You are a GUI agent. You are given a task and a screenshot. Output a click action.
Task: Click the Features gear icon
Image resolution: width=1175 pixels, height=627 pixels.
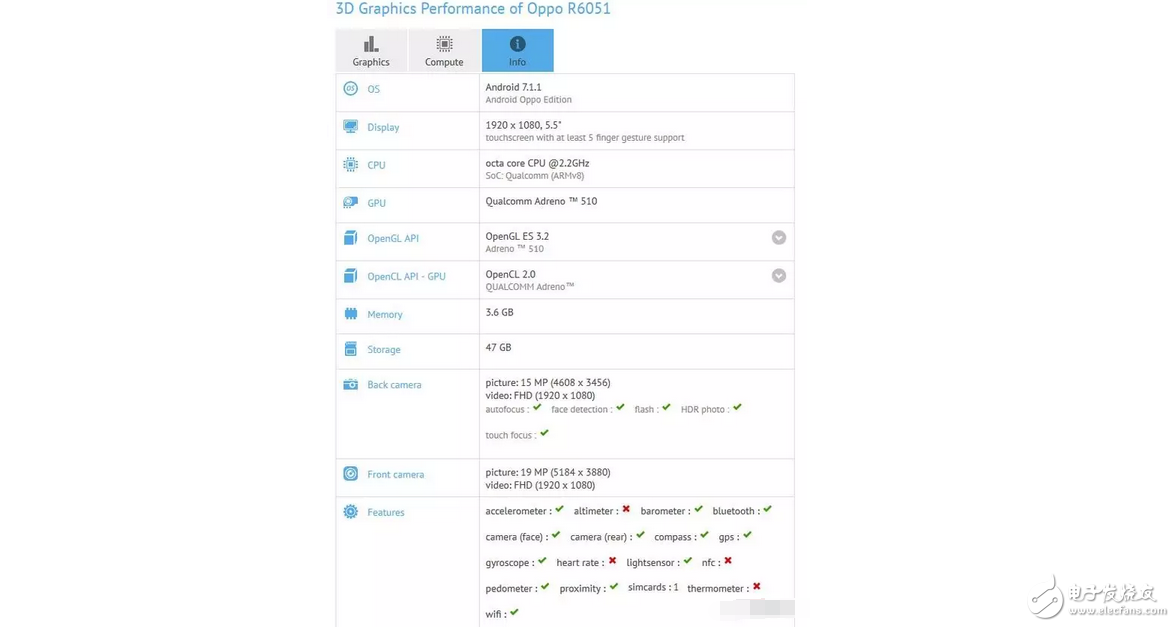[350, 512]
